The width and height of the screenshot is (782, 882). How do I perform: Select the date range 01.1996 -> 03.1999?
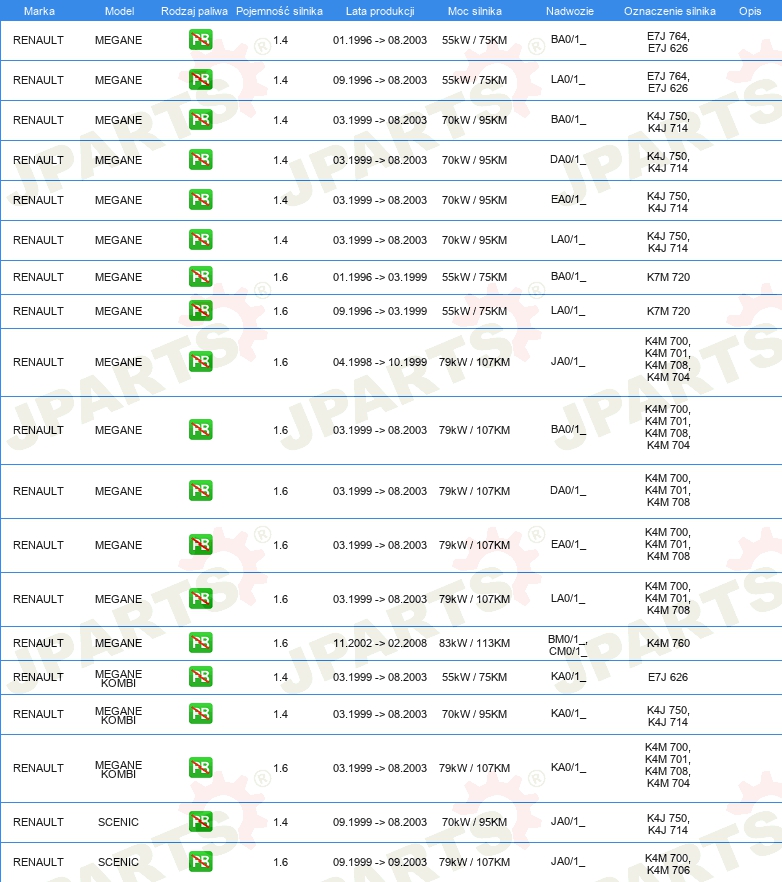click(x=380, y=277)
